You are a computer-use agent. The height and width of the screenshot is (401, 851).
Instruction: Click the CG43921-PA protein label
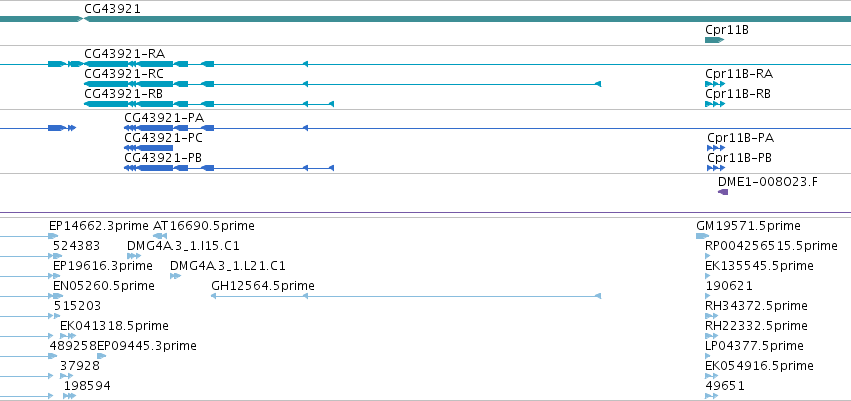[164, 118]
